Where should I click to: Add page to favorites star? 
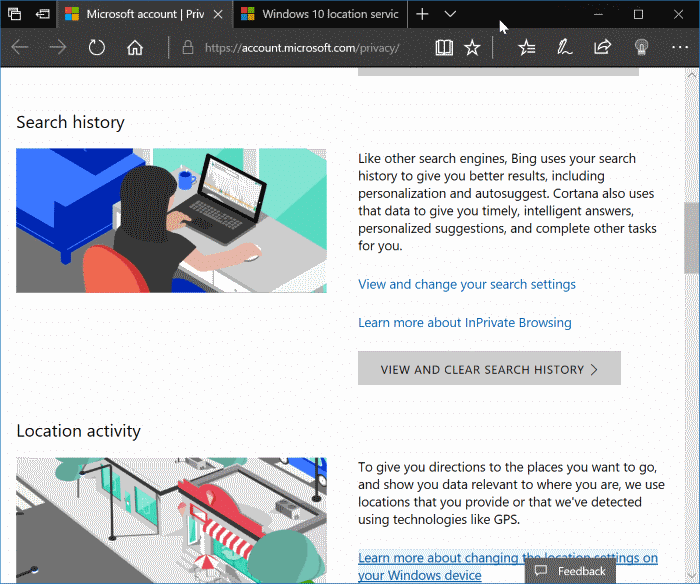(x=472, y=47)
